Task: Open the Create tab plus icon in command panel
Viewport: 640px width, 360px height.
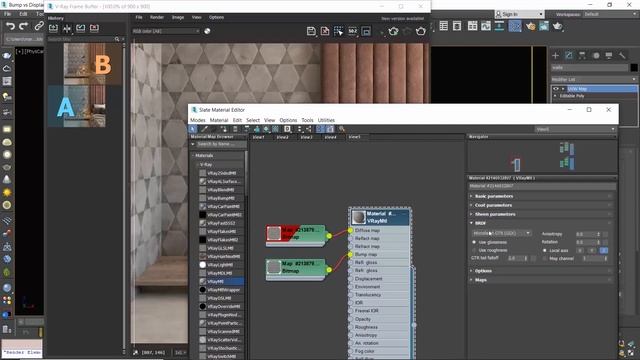Action: point(555,56)
